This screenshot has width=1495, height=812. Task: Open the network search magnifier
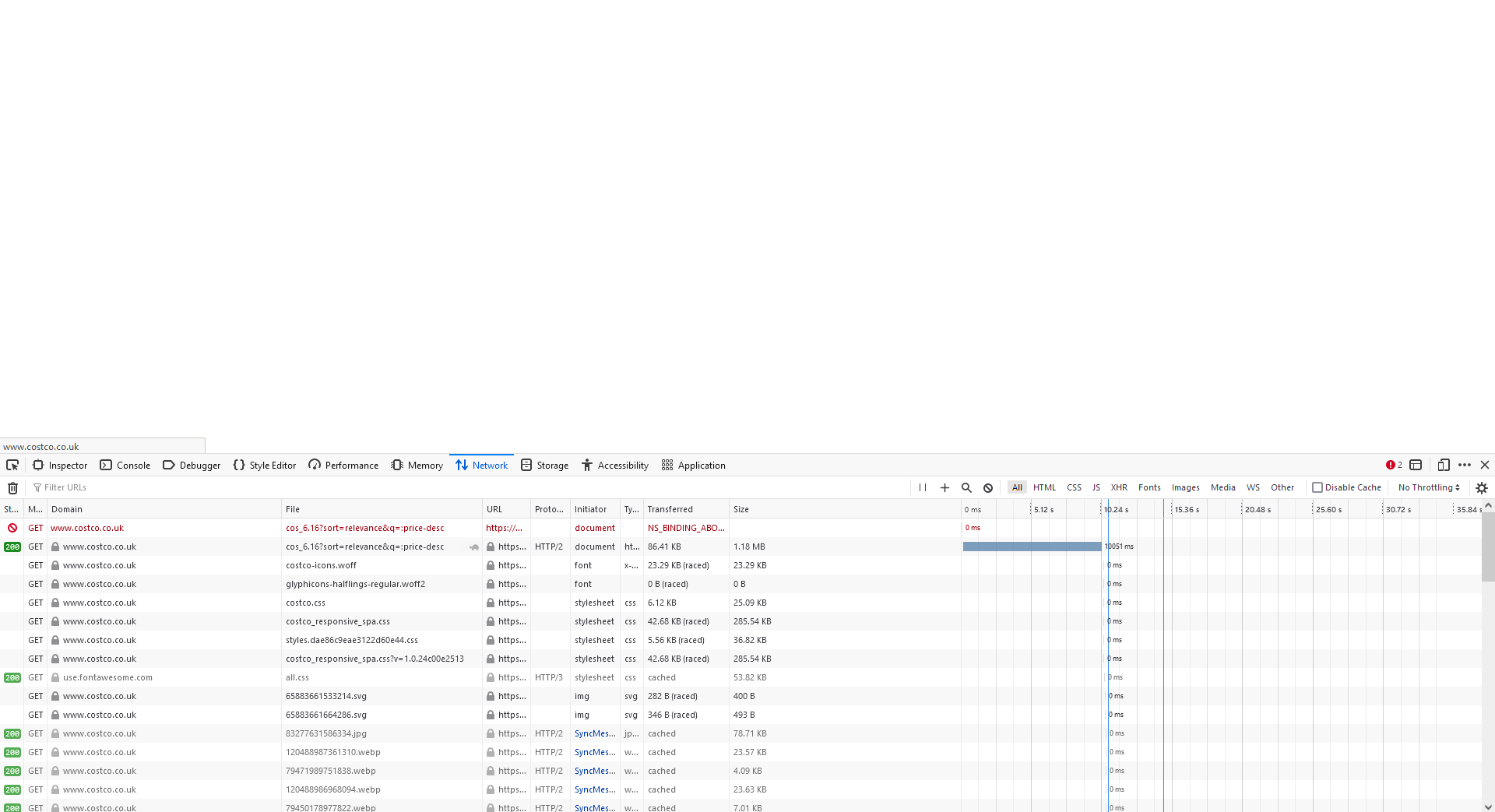tap(966, 487)
